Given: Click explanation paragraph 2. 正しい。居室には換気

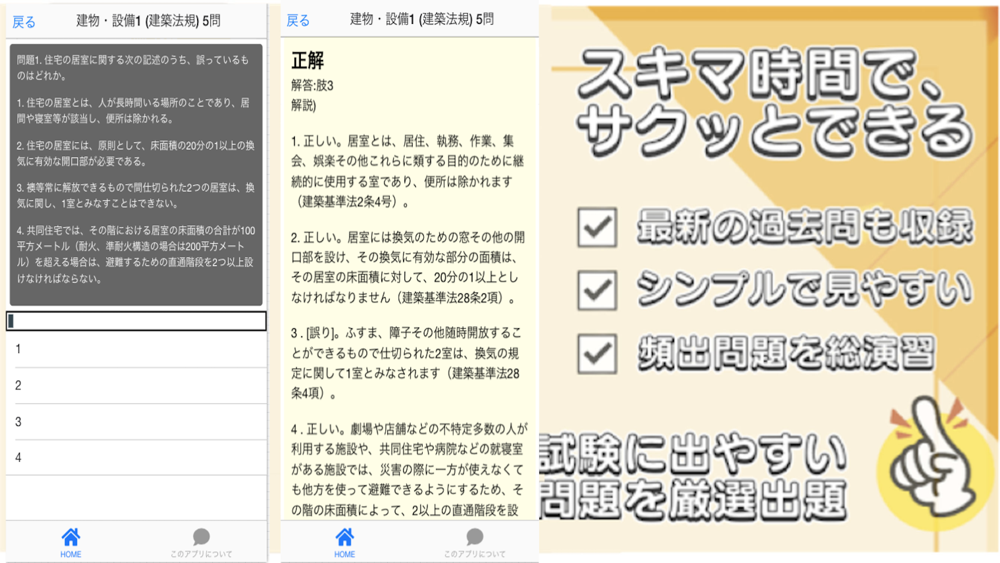Looking at the screenshot, I should point(408,267).
